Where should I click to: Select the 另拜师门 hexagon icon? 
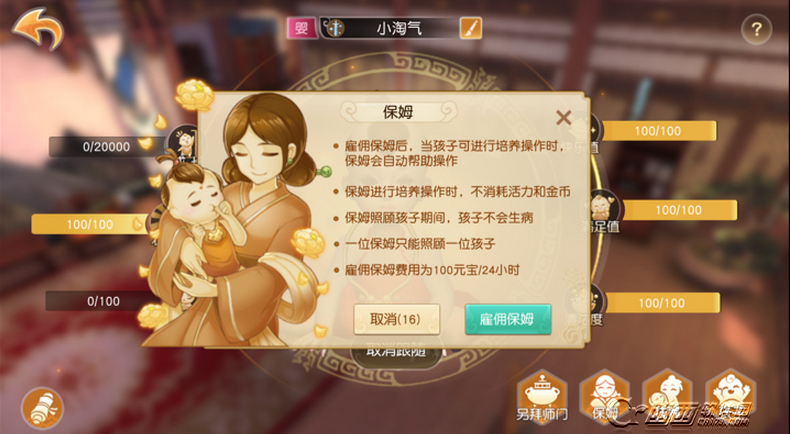click(542, 397)
